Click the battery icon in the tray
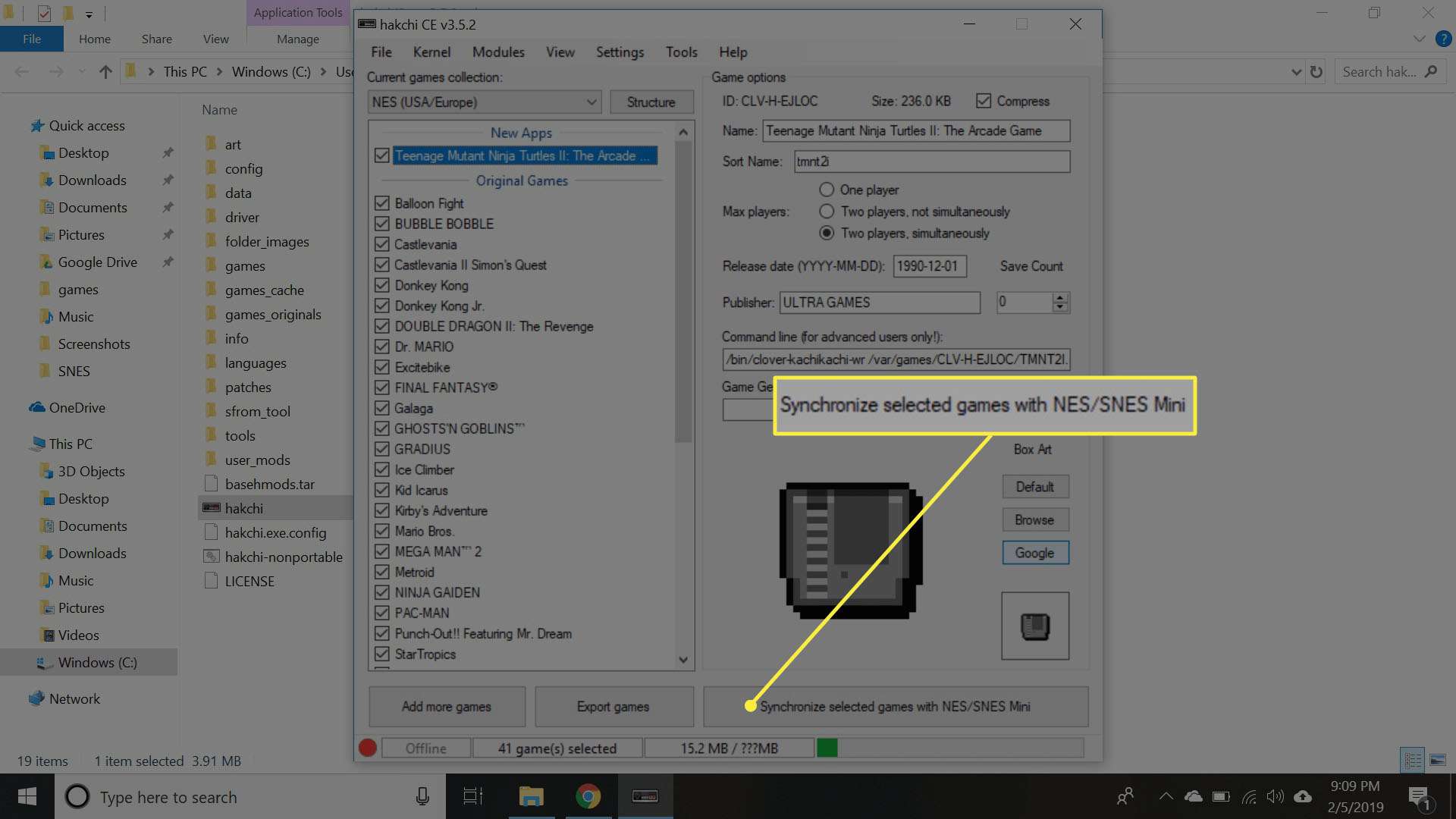The image size is (1456, 819). pos(1221,796)
